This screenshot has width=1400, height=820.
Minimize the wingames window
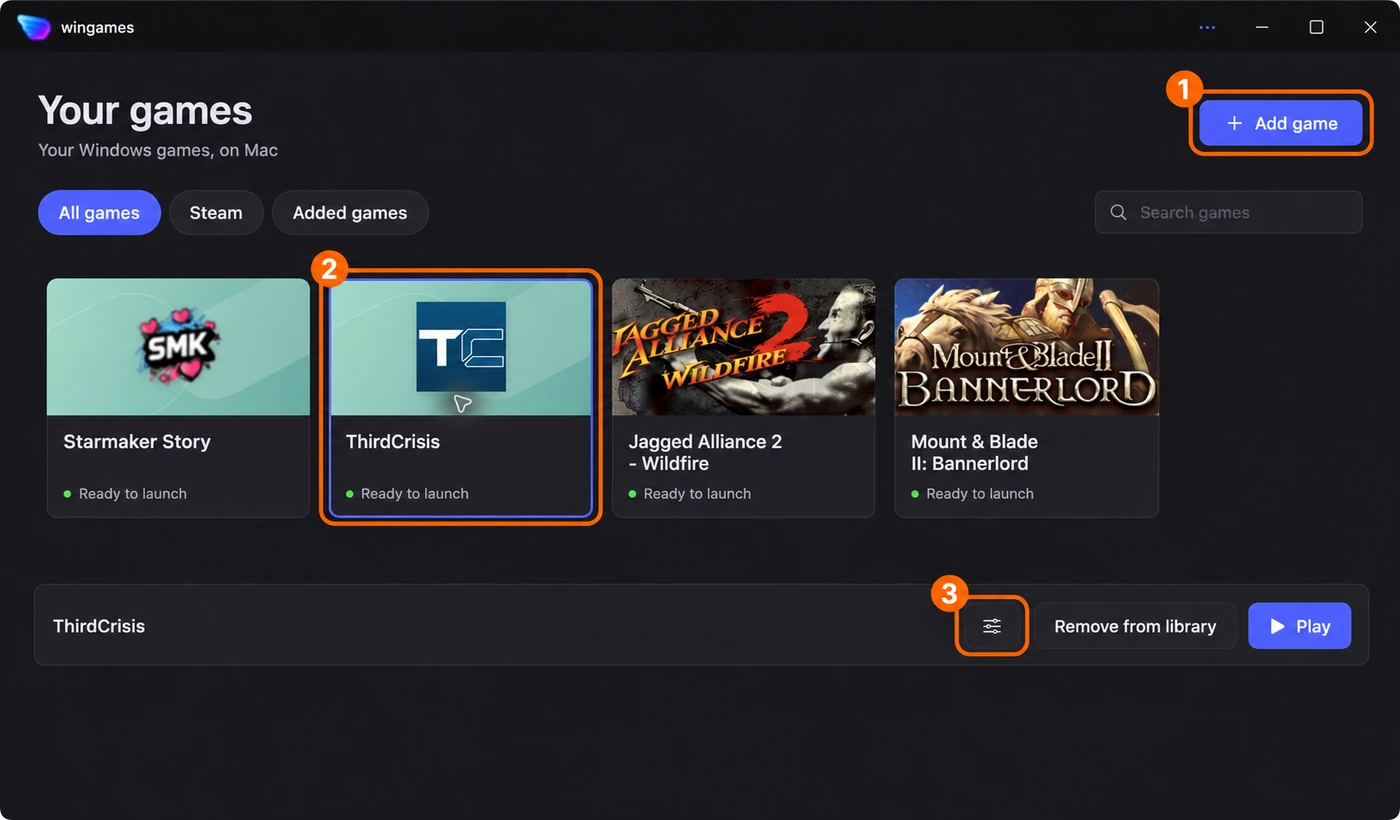pos(1263,27)
